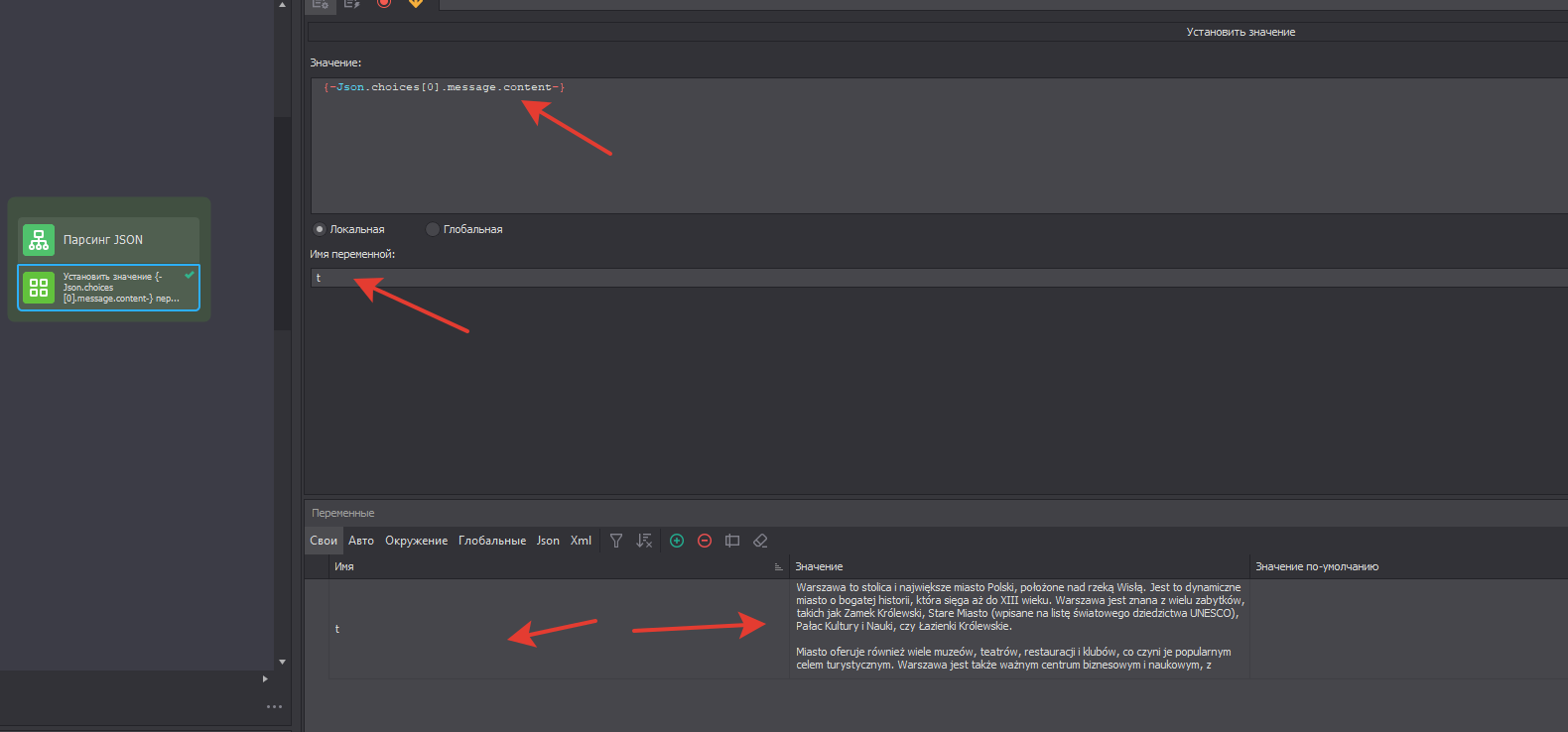The width and height of the screenshot is (1568, 732).
Task: Sort by Значение по-умолчанию column header
Action: pos(1409,567)
